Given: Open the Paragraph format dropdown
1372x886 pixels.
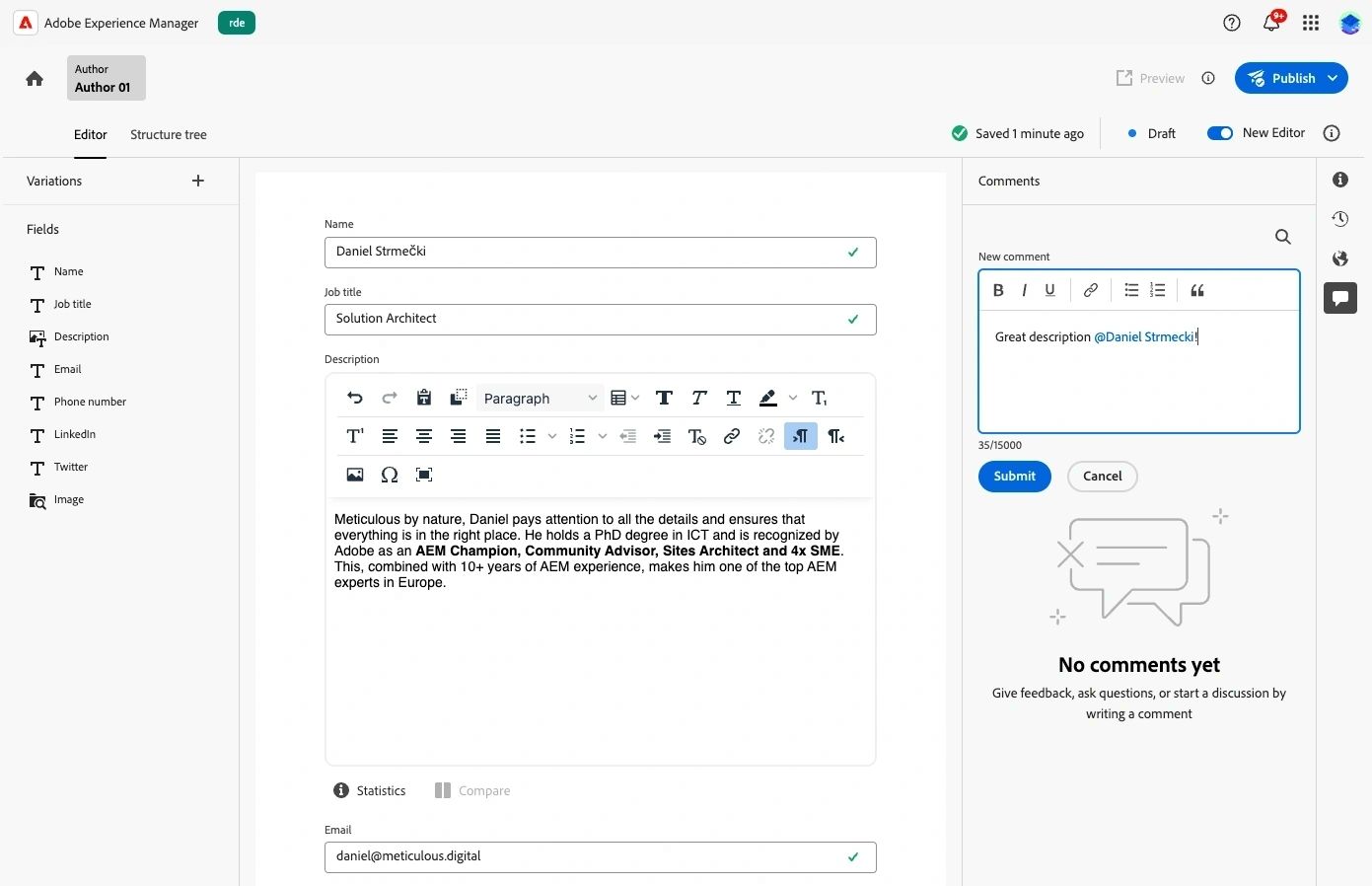Looking at the screenshot, I should (x=540, y=398).
